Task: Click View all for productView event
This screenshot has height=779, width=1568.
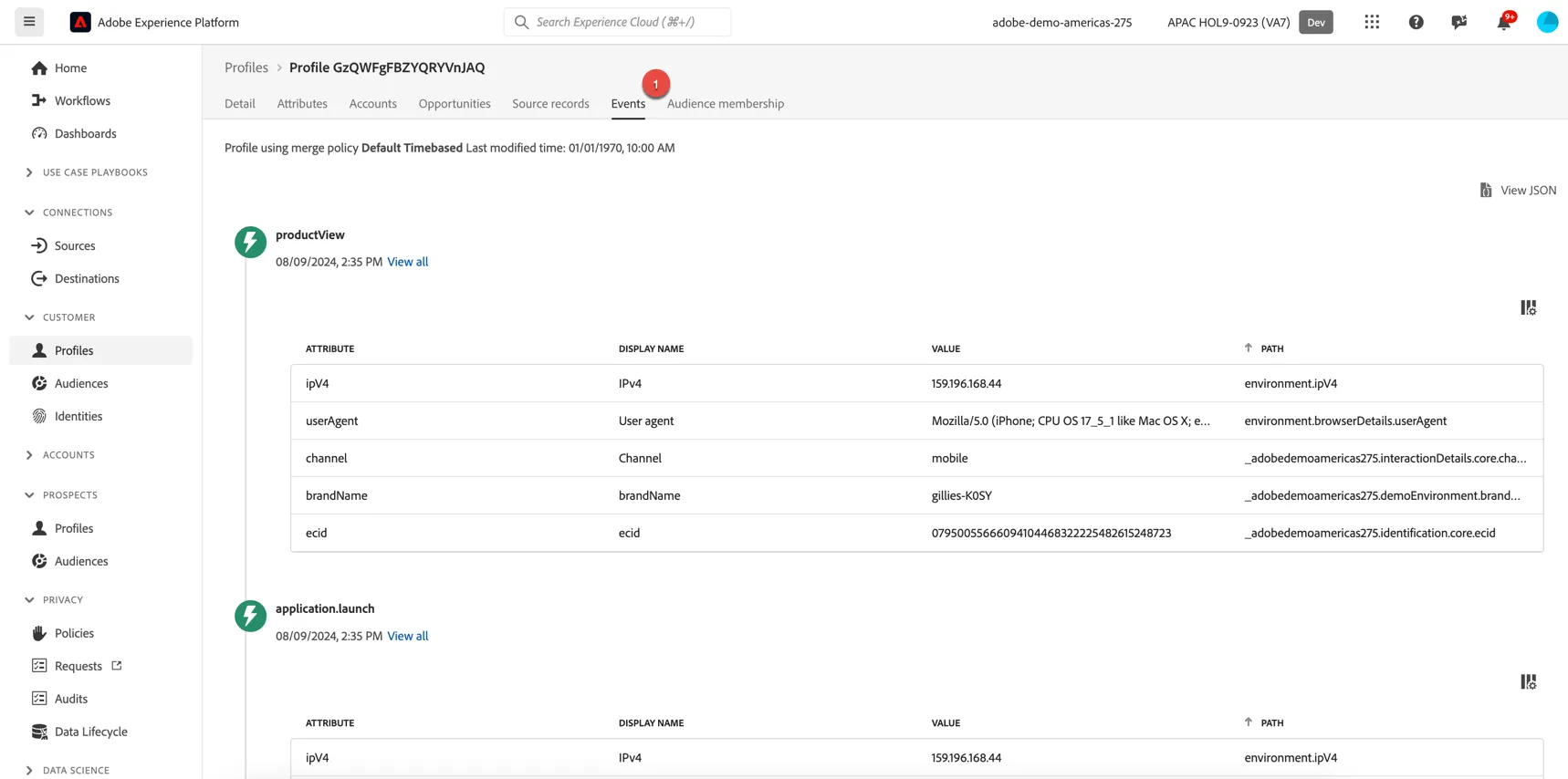Action: [408, 262]
